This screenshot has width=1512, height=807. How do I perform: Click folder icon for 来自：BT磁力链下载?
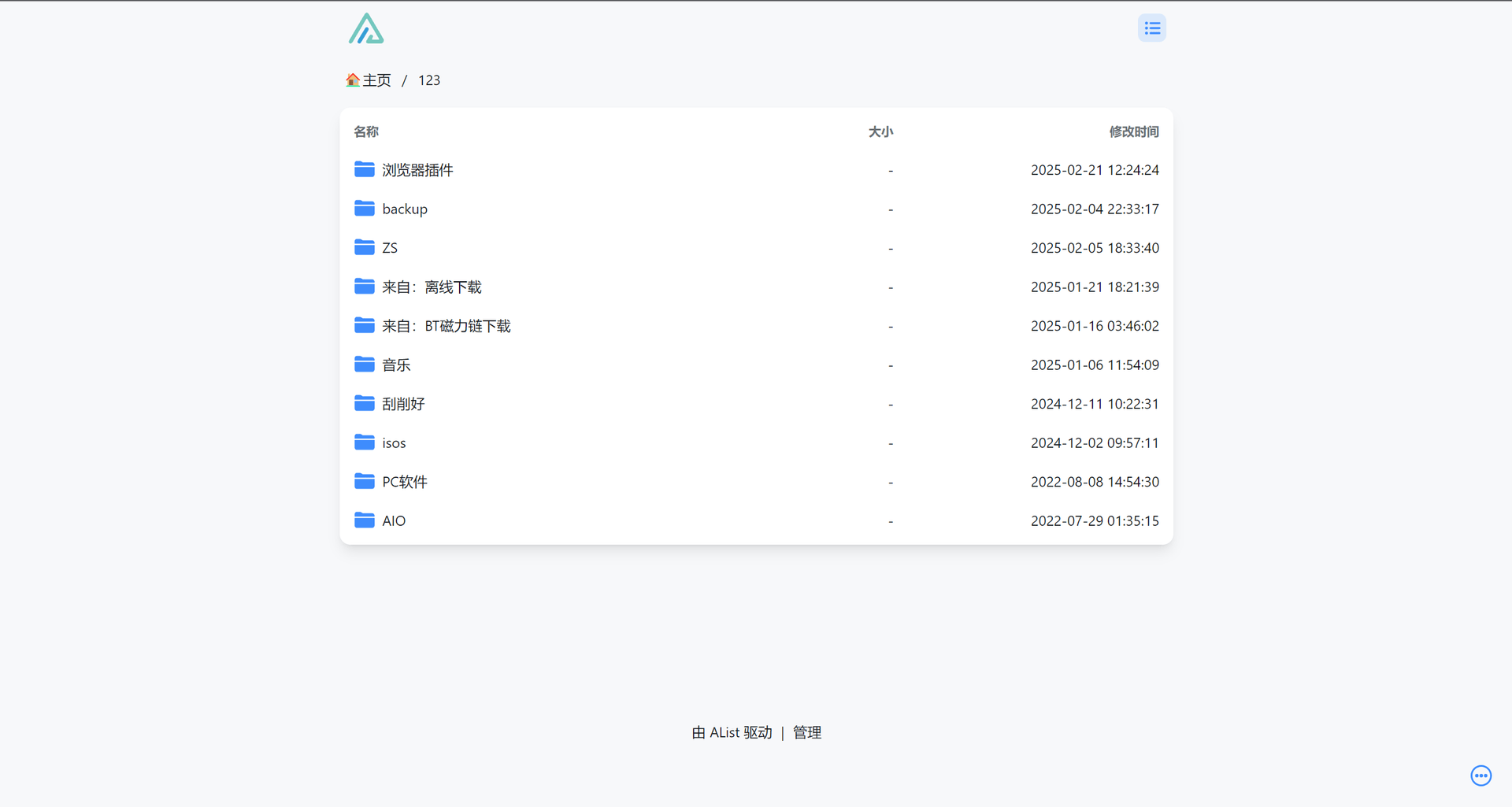(365, 325)
